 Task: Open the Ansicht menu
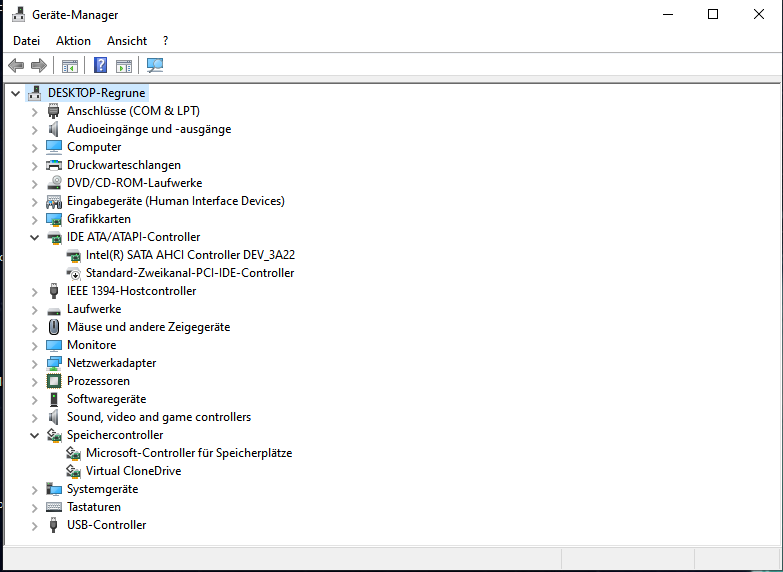click(x=127, y=41)
